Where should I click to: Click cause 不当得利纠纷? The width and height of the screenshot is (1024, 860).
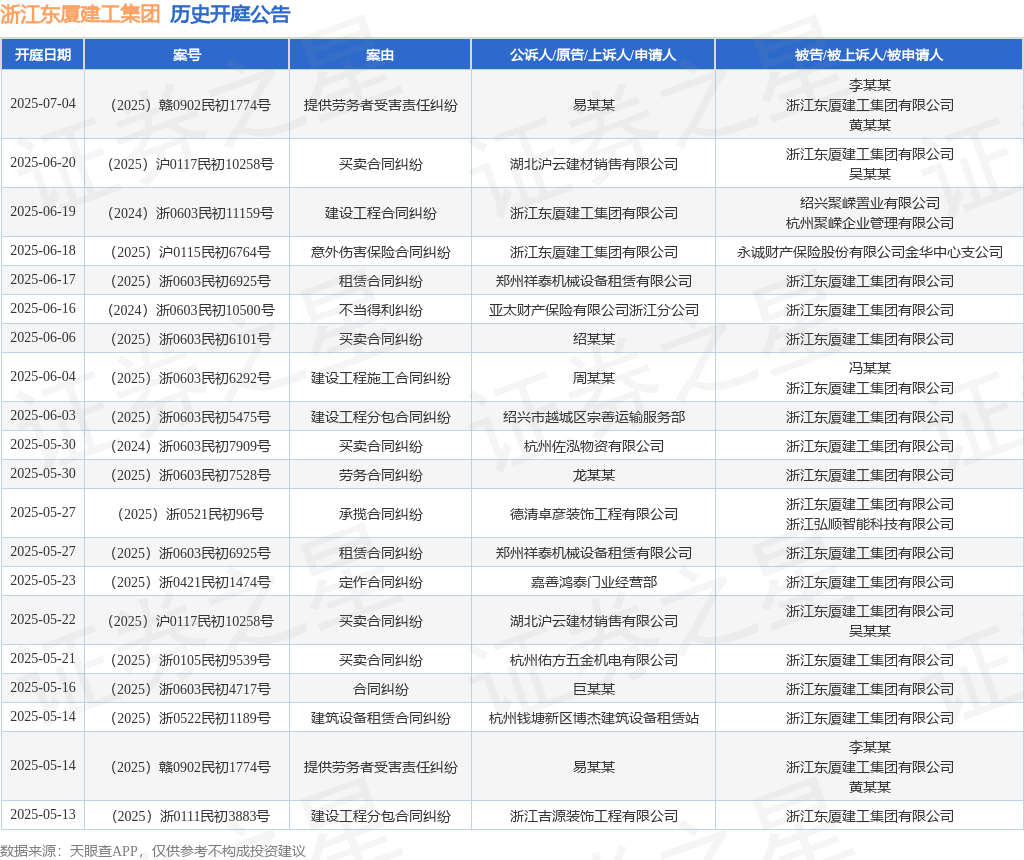[380, 310]
